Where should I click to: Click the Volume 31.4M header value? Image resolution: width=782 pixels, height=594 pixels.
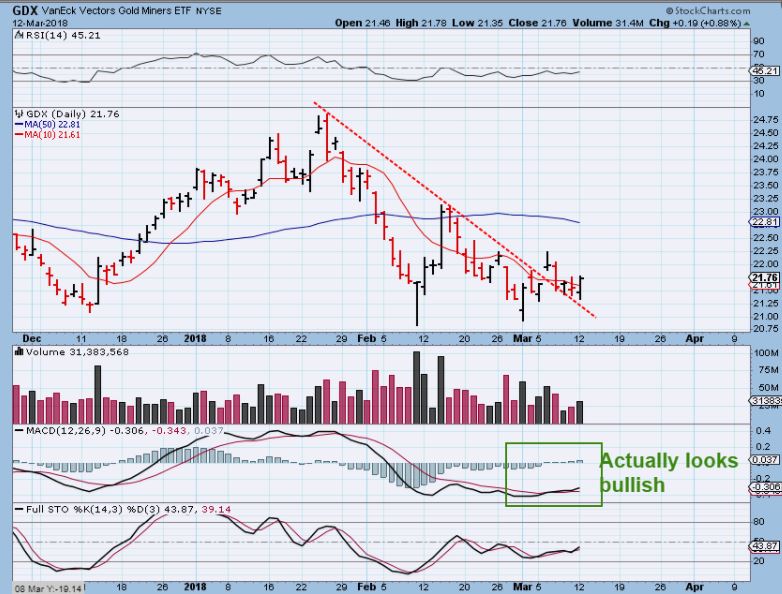(608, 23)
